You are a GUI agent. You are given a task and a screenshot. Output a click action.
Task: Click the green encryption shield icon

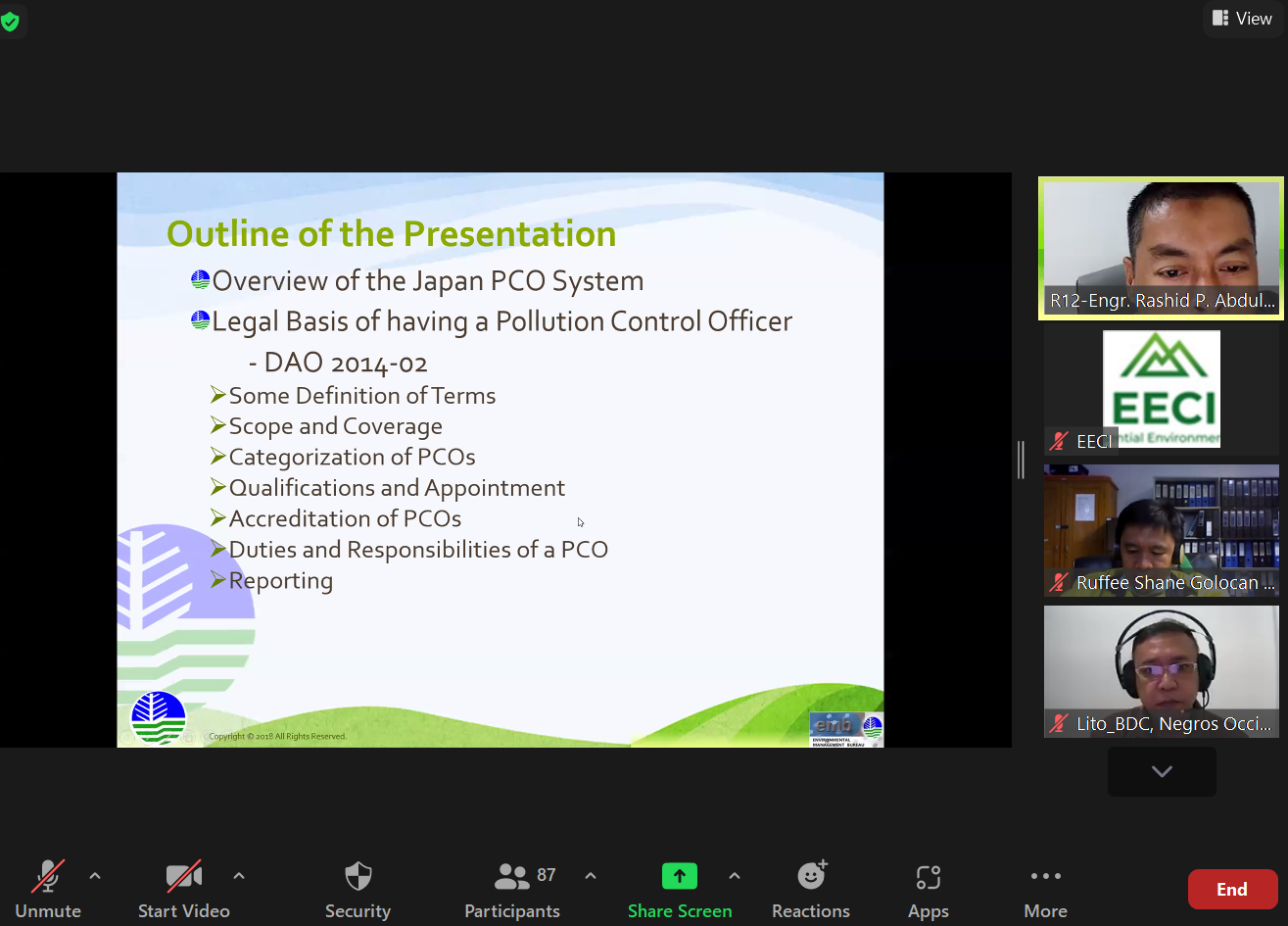pyautogui.click(x=10, y=21)
